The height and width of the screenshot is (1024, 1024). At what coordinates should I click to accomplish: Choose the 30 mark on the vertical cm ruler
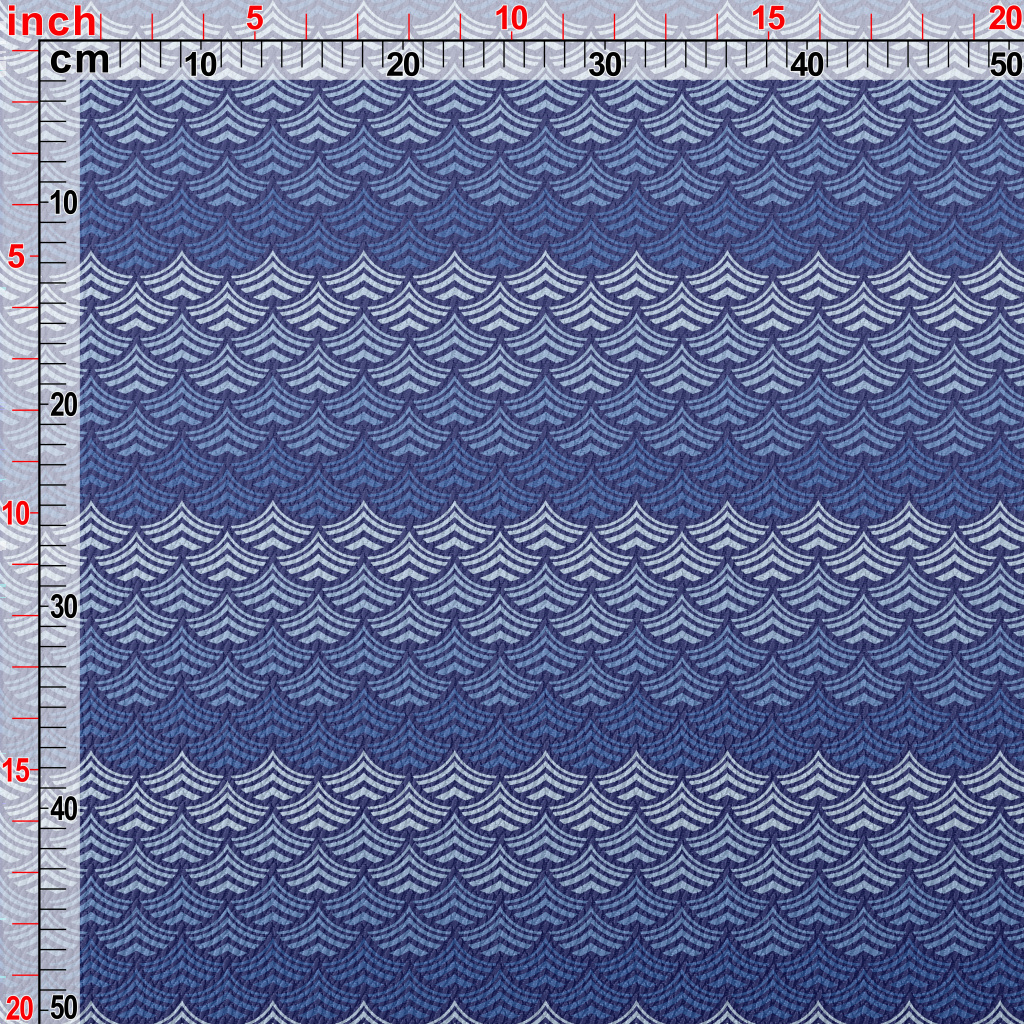click(x=63, y=607)
